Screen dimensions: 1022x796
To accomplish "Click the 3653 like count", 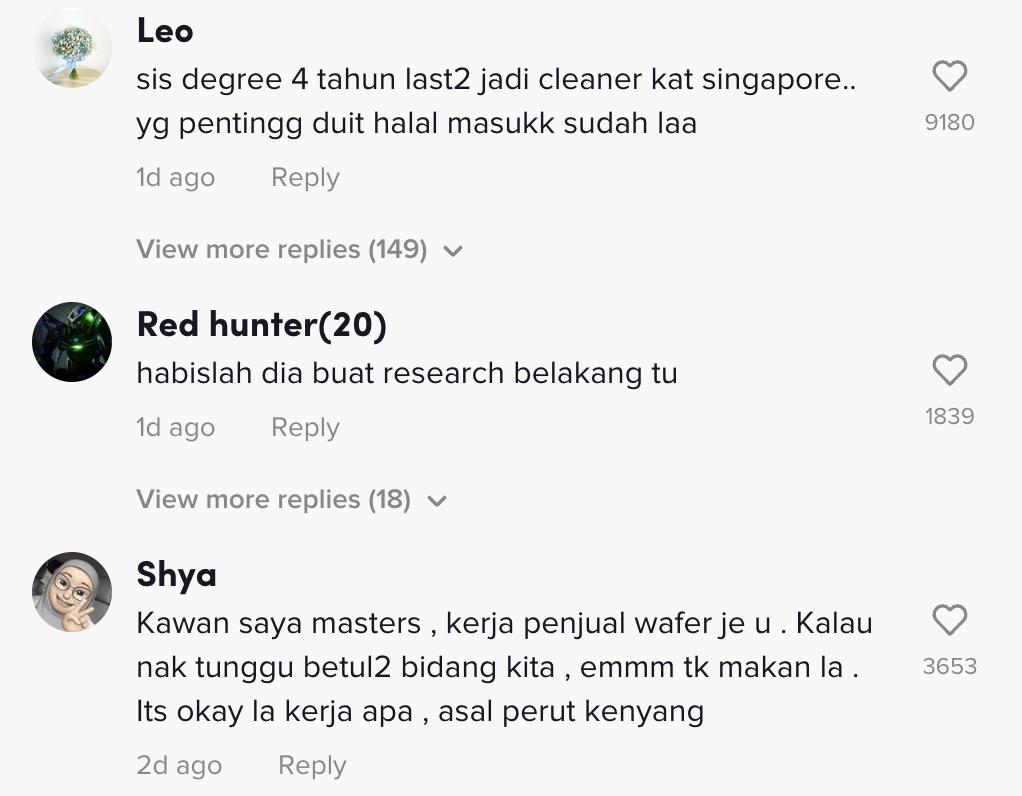I will click(x=949, y=667).
